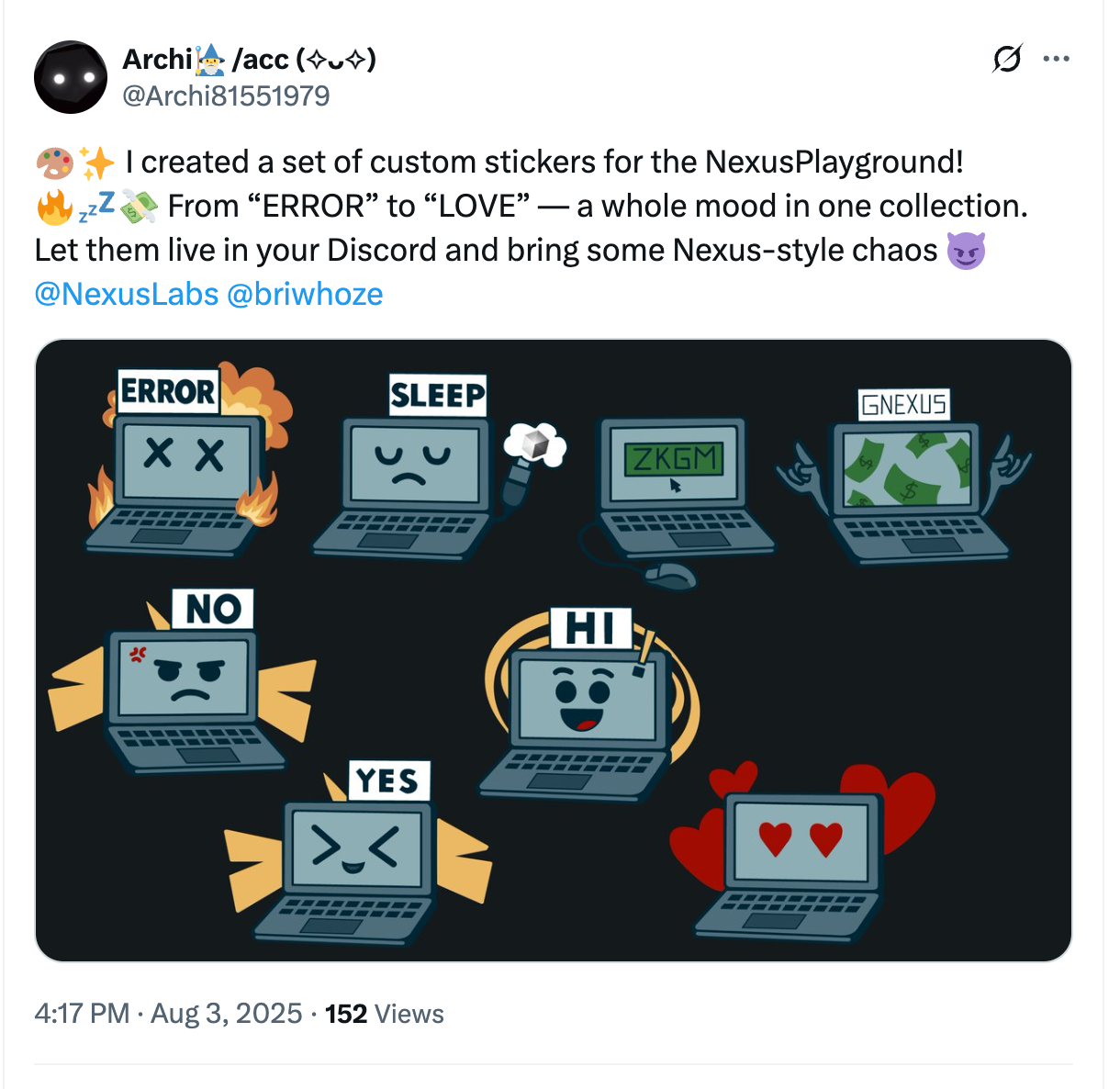
Task: Visit the @briwhoze mention
Action: point(305,294)
